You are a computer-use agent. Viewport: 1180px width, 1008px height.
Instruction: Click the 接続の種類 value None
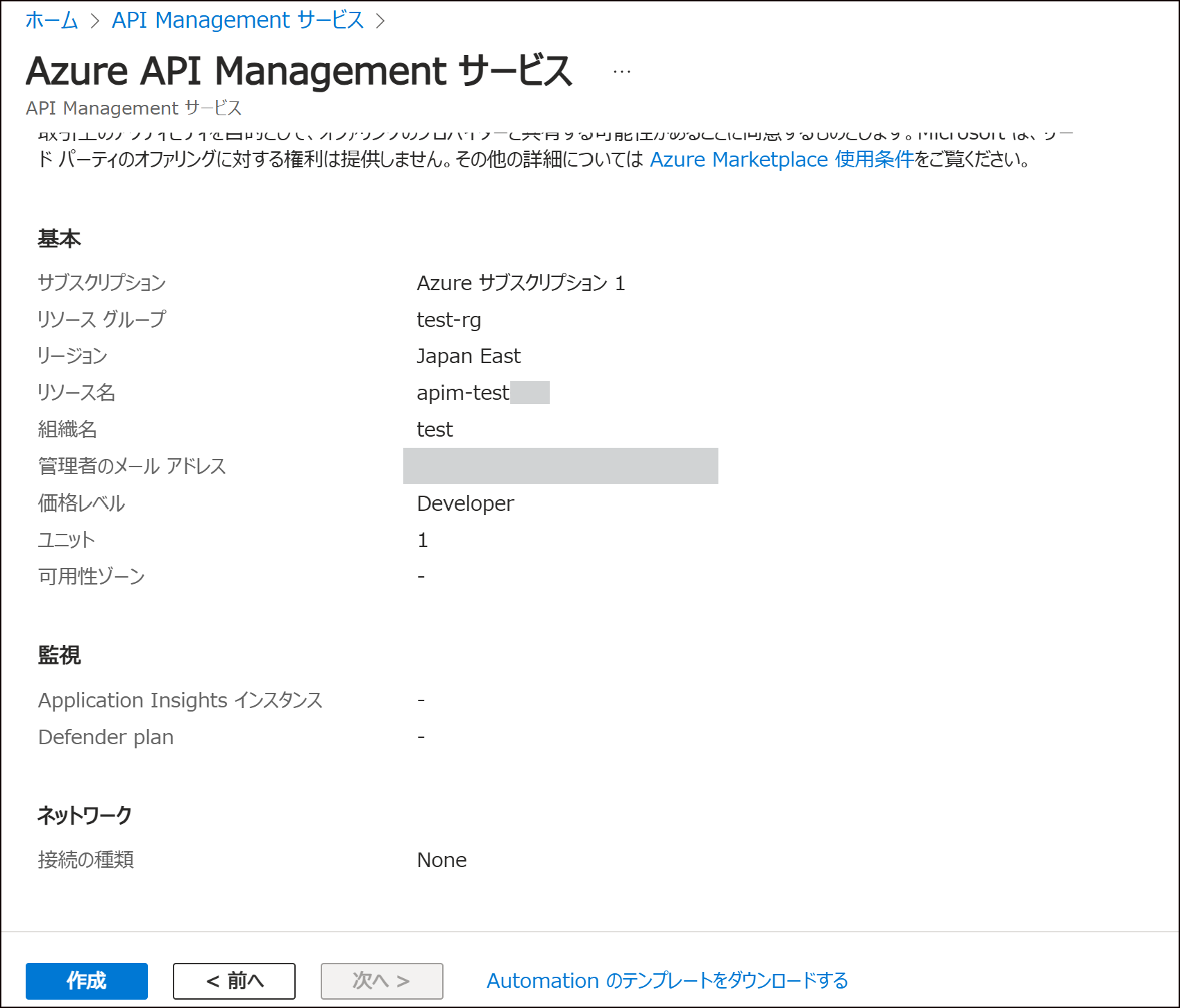442,860
